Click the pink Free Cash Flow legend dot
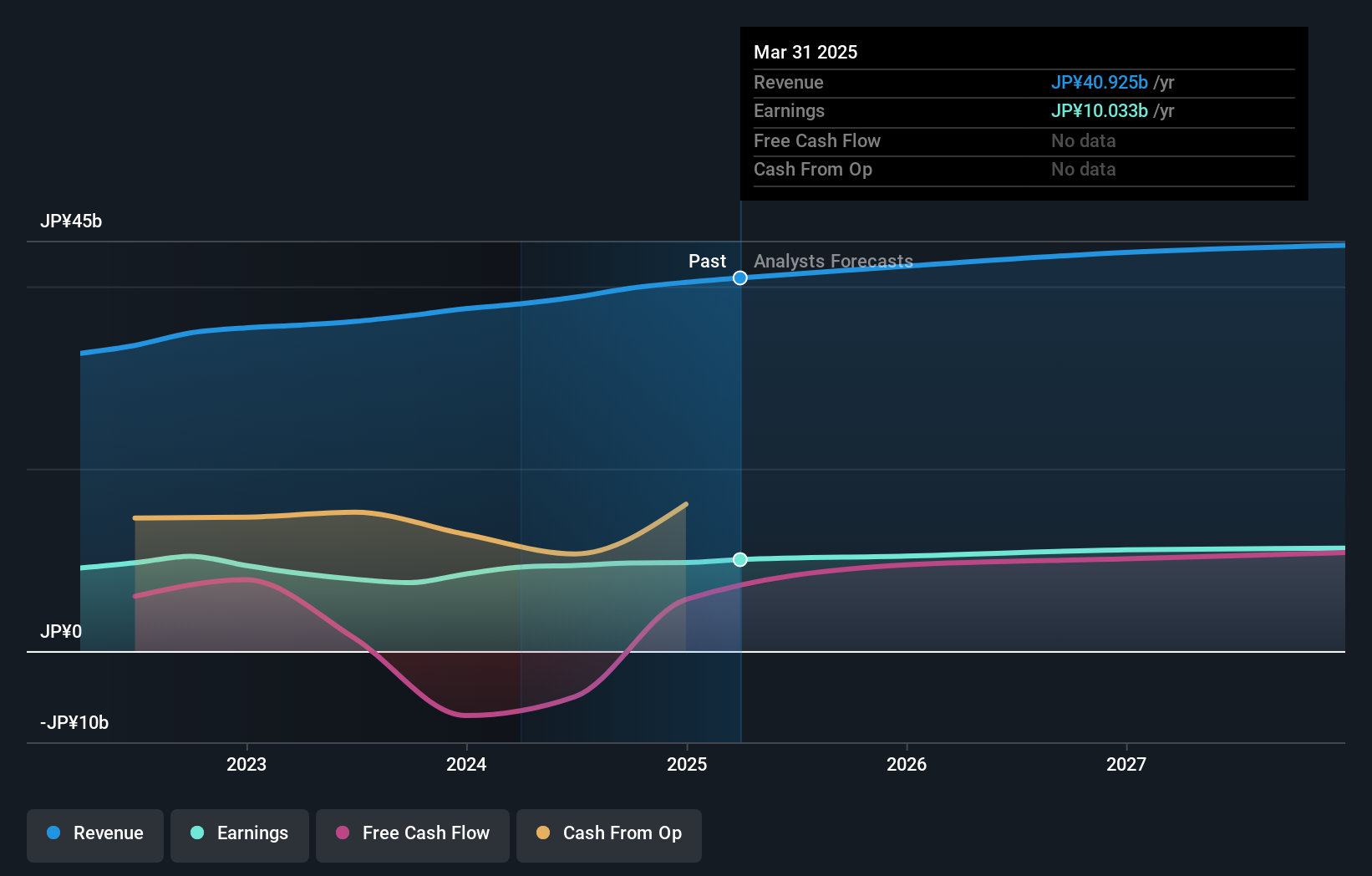 [x=343, y=833]
